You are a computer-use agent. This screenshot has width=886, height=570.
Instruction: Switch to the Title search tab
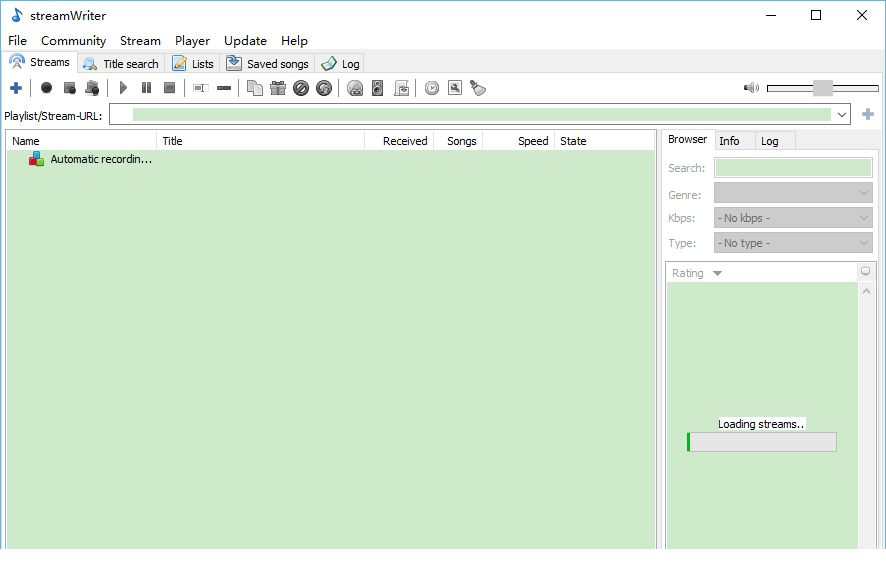click(121, 64)
